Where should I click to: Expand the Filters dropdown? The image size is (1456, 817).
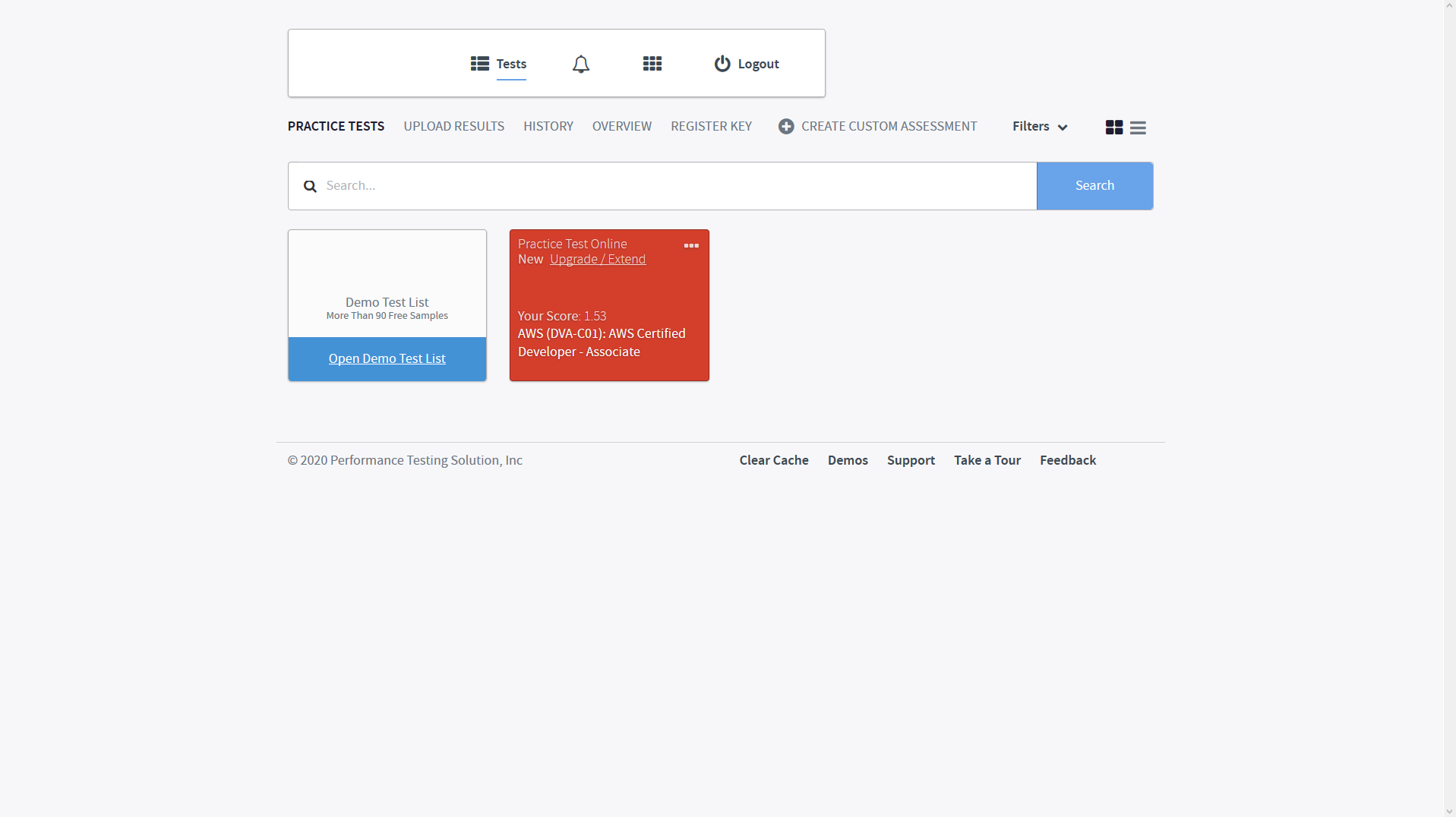(1040, 127)
